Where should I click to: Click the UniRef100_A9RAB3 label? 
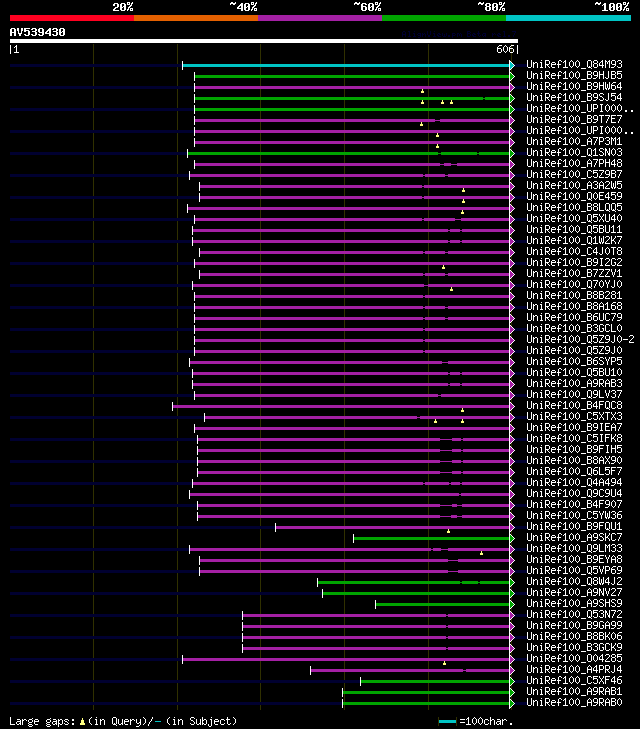click(574, 384)
